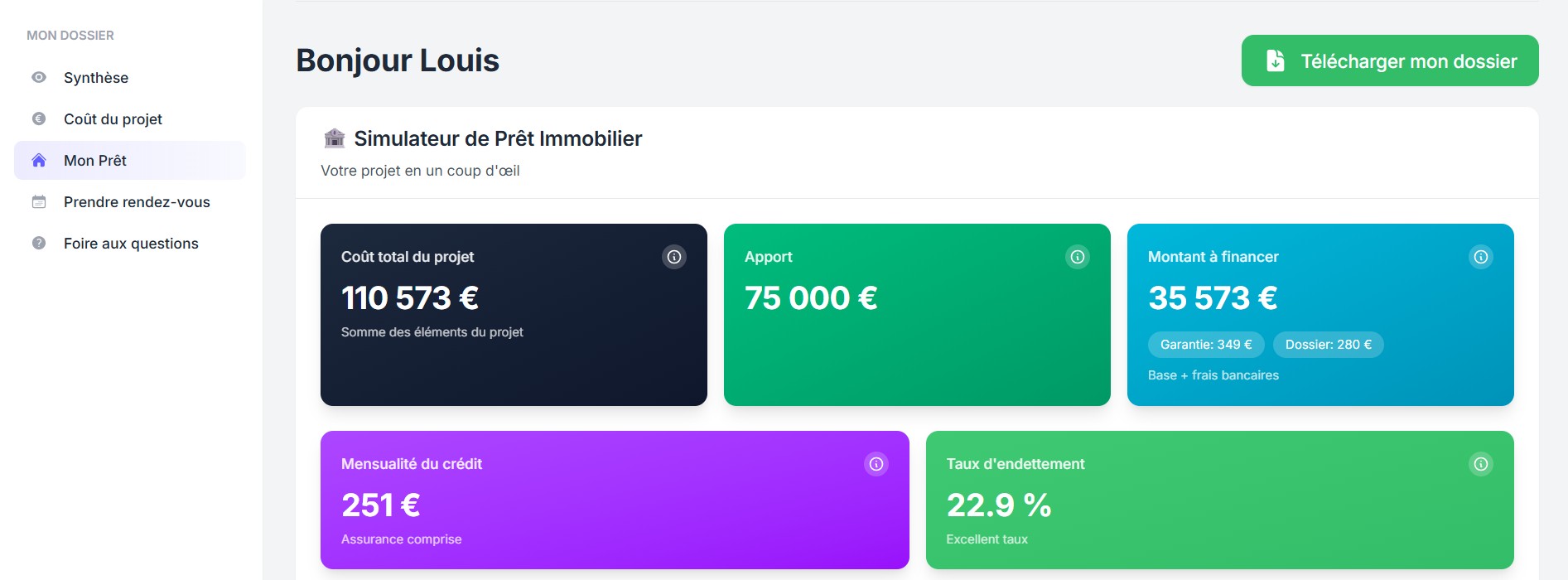The height and width of the screenshot is (580, 1568).
Task: Click the eye icon next to Synthèse
Action: coord(37,77)
